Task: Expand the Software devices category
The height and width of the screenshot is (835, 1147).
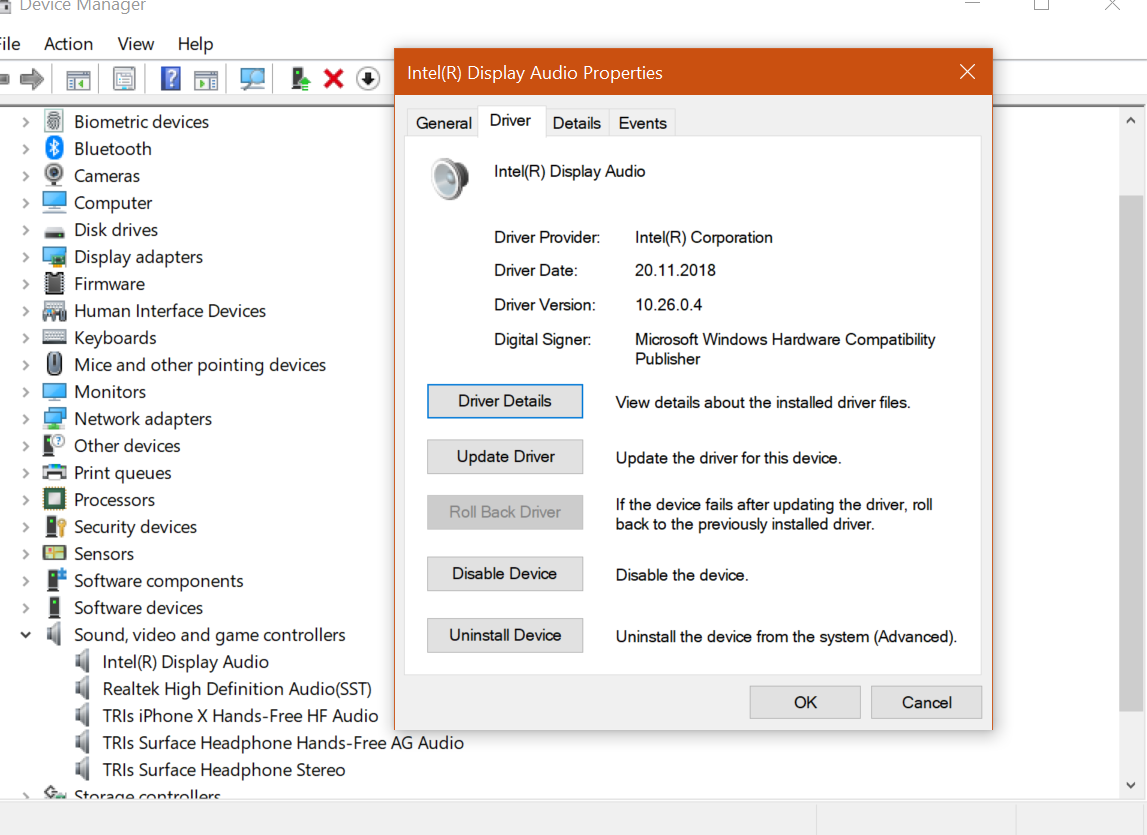Action: (26, 607)
